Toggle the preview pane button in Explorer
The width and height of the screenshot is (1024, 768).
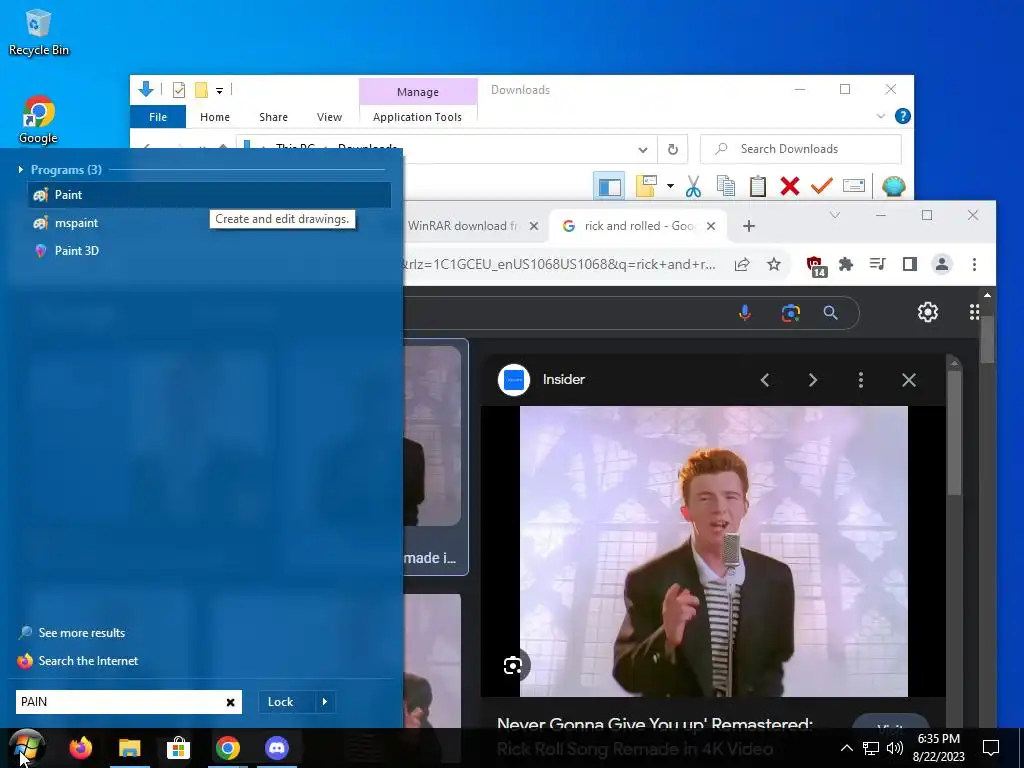click(609, 187)
